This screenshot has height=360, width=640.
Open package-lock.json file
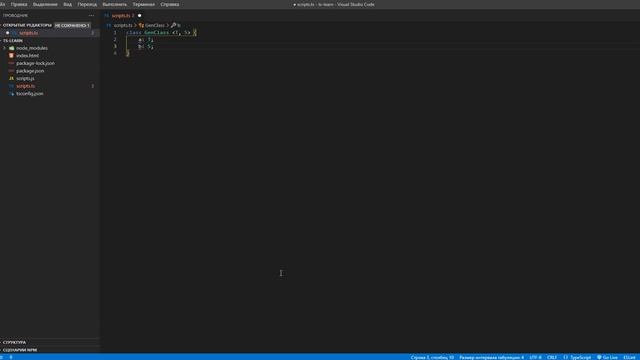[36, 63]
